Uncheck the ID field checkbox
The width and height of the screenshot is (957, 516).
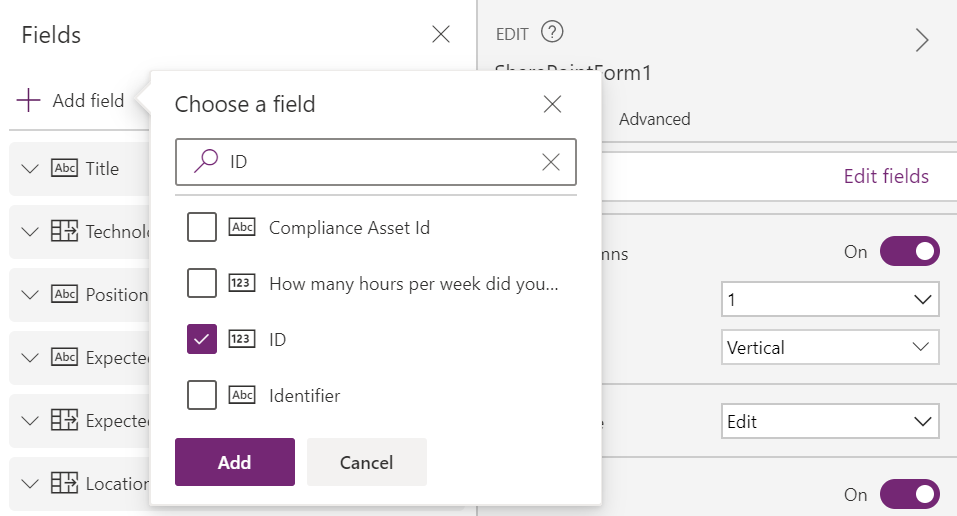click(202, 339)
